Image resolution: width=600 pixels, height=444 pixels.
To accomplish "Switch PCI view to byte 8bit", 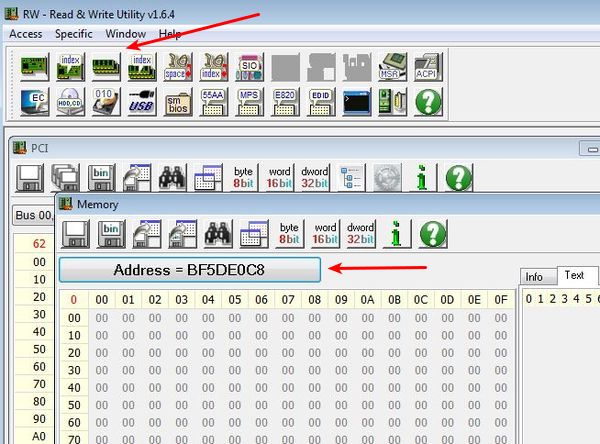I will pyautogui.click(x=244, y=178).
